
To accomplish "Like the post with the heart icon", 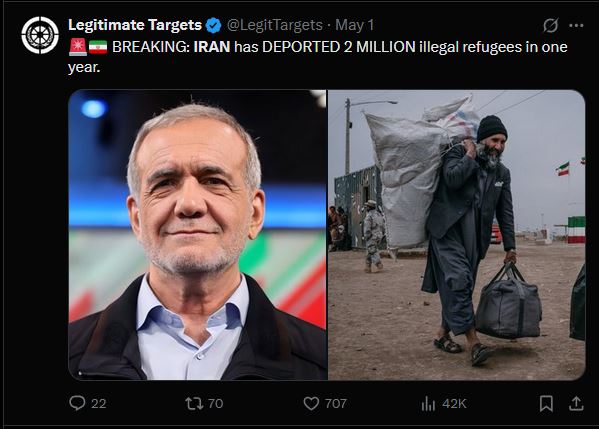I will click(x=311, y=403).
